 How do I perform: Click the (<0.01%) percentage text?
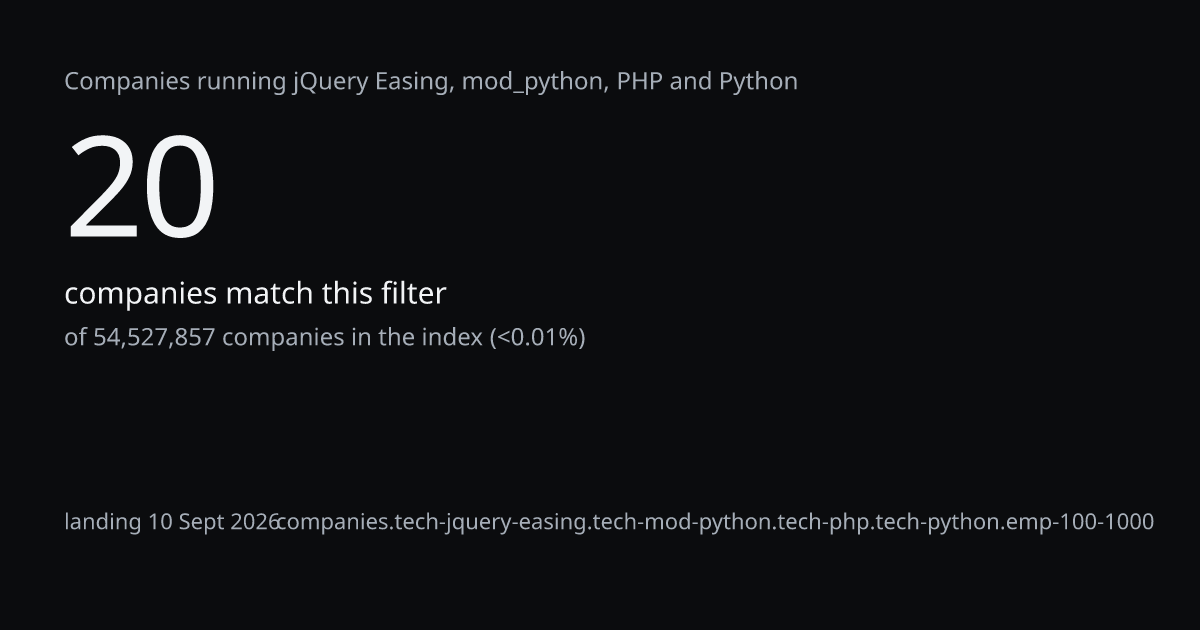537,337
